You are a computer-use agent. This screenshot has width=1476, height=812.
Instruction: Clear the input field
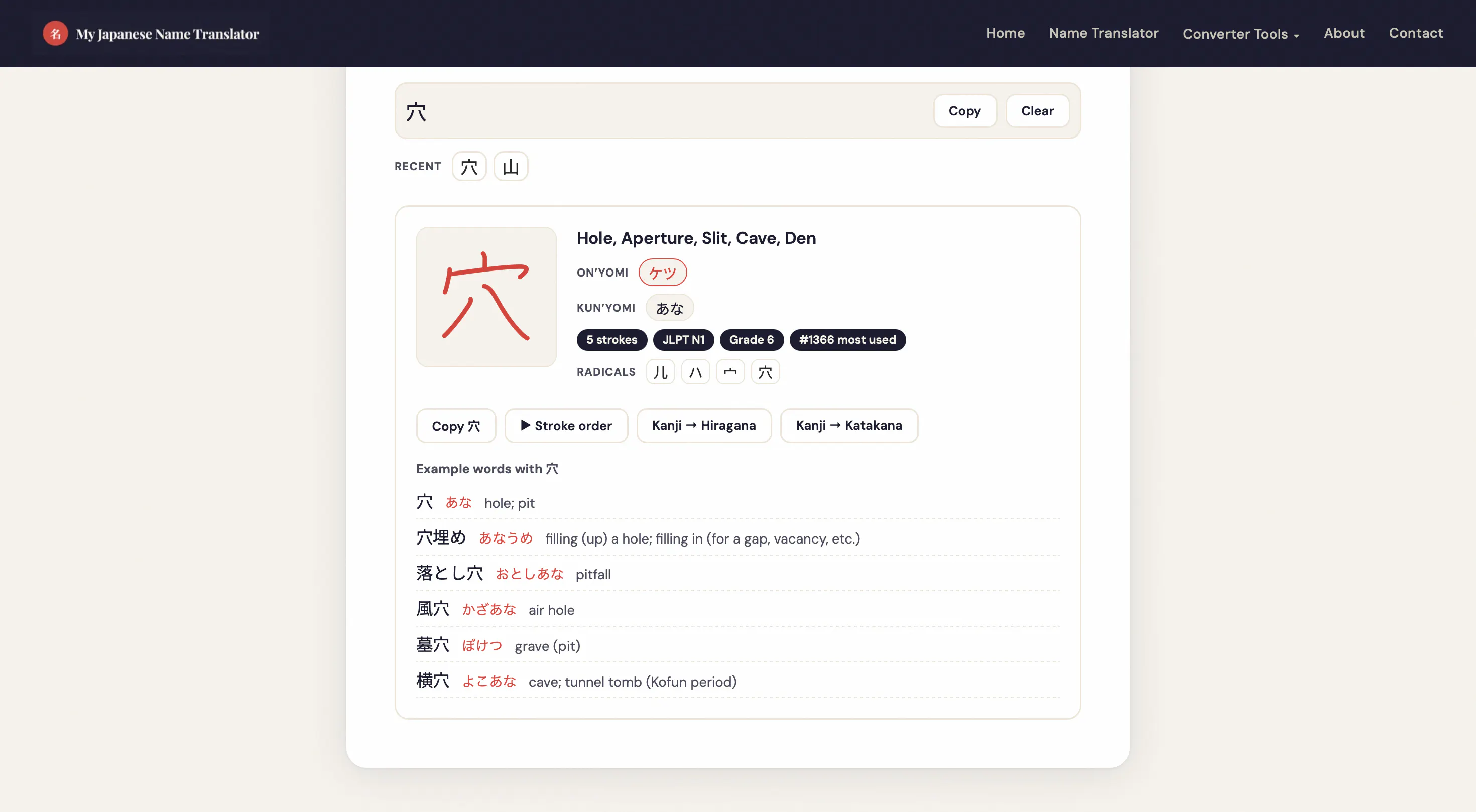point(1037,111)
